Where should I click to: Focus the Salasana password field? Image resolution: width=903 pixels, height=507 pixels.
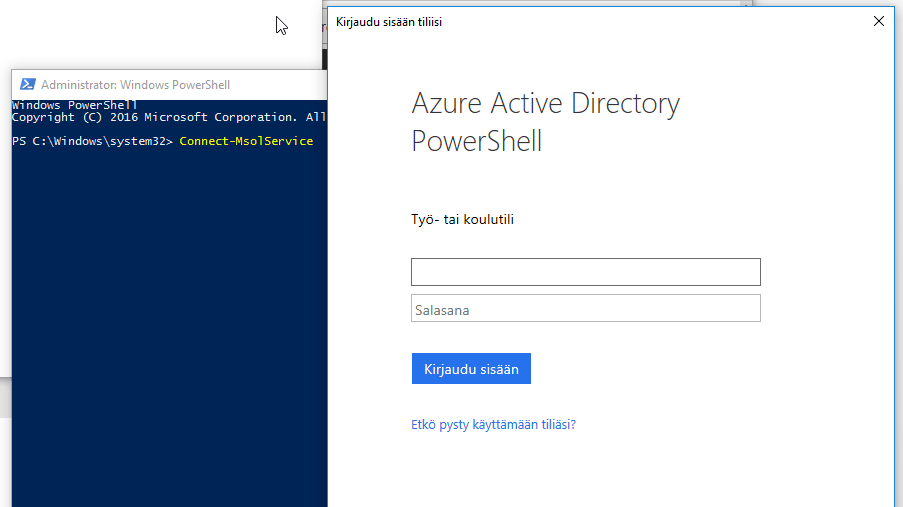coord(585,309)
